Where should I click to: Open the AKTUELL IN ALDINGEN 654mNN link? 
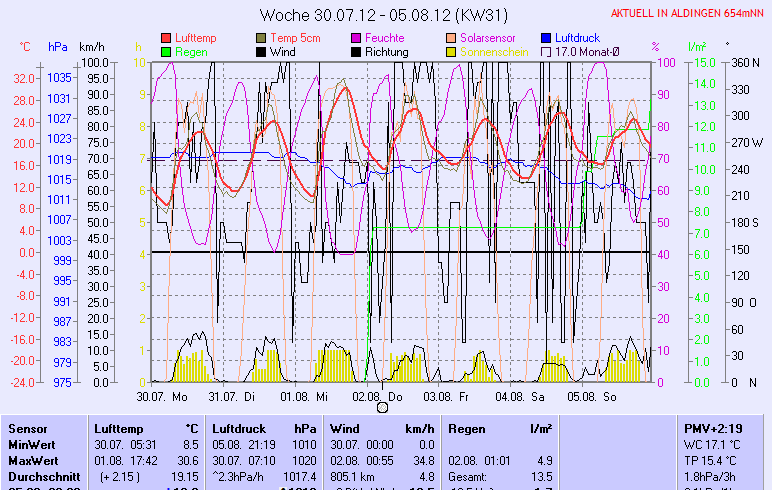690,13
